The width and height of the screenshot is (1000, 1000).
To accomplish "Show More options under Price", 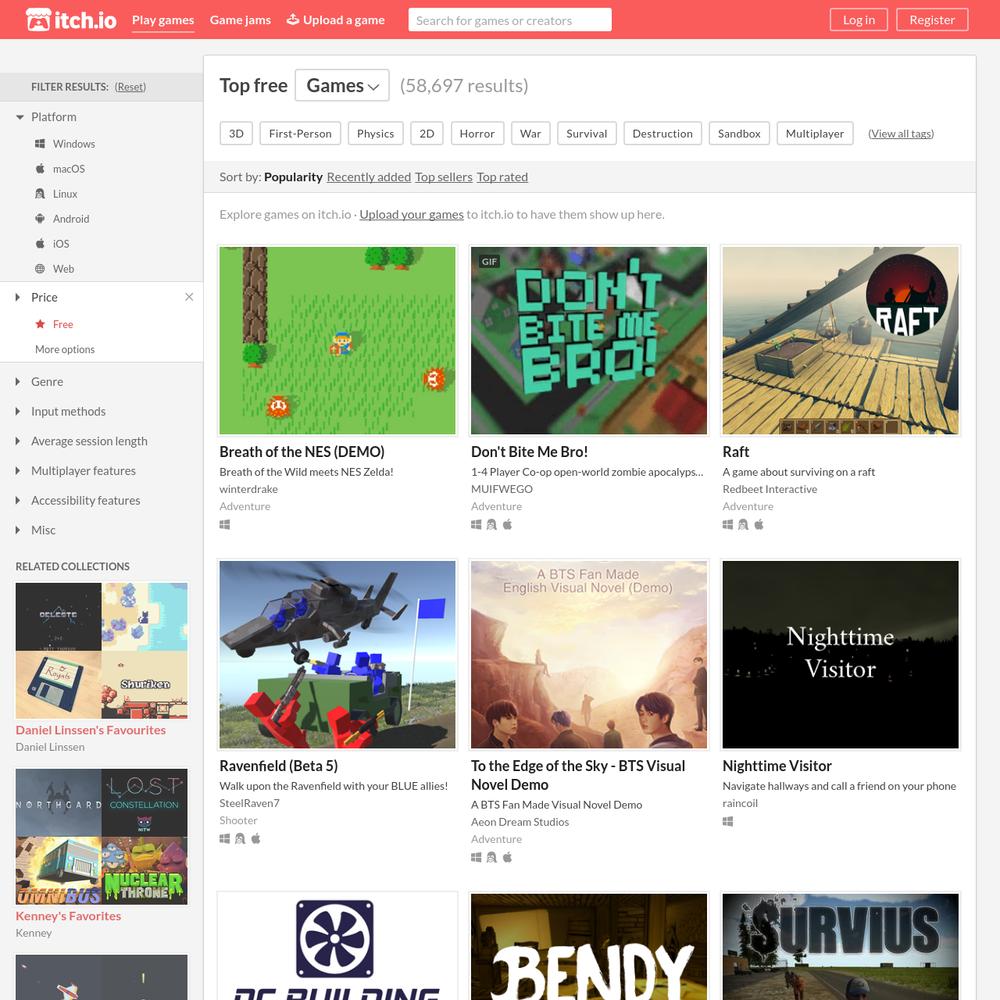I will [x=64, y=349].
